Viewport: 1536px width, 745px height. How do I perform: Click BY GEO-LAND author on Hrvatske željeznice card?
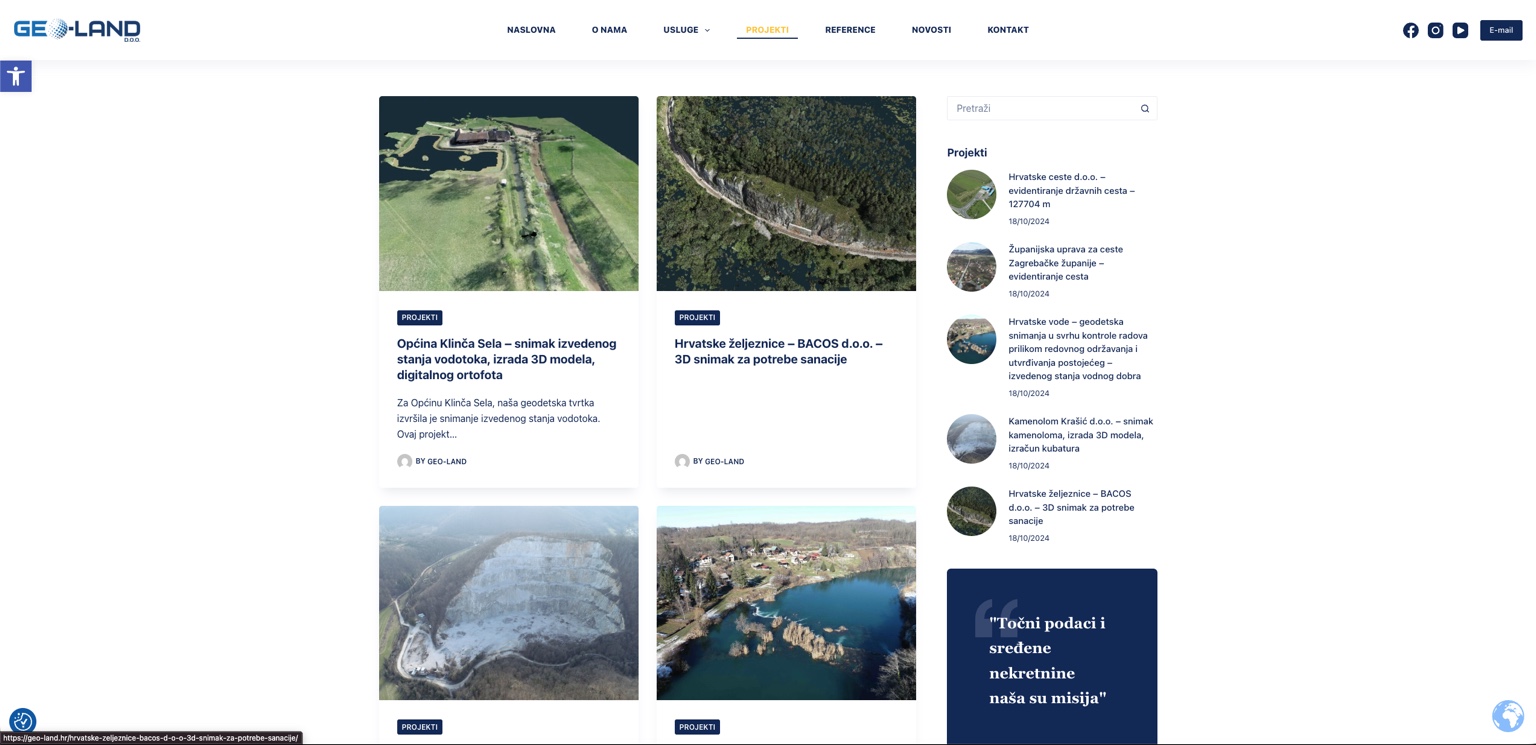coord(719,462)
